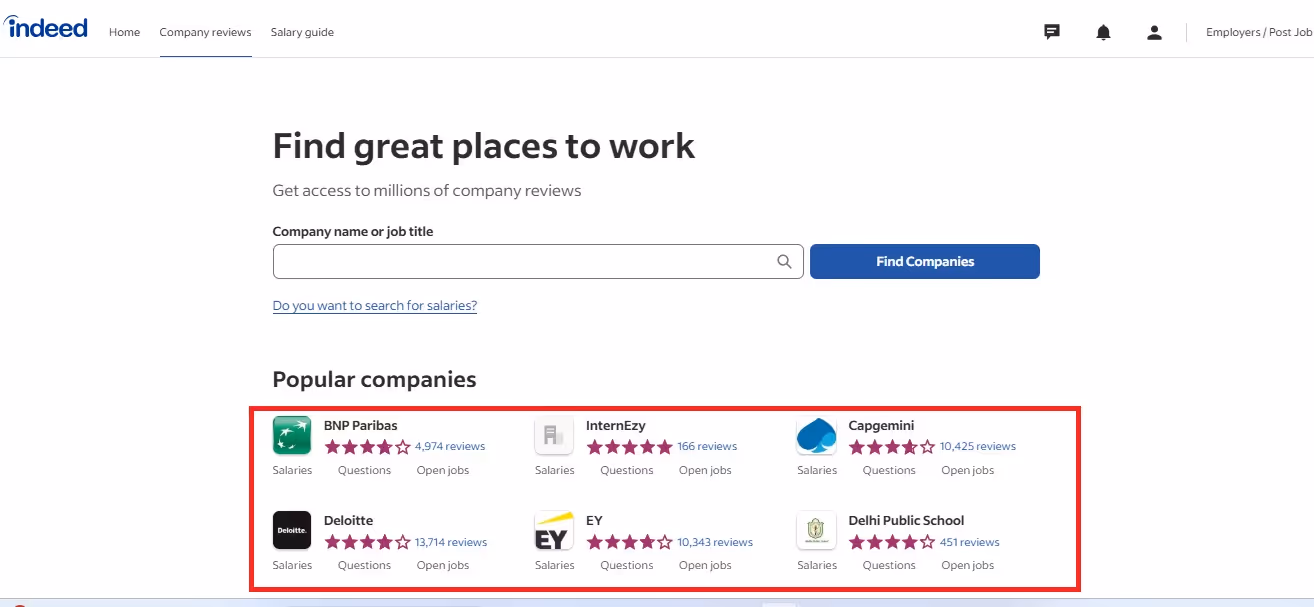Select the BNP Paribas company logo
The width and height of the screenshot is (1314, 607).
click(291, 435)
